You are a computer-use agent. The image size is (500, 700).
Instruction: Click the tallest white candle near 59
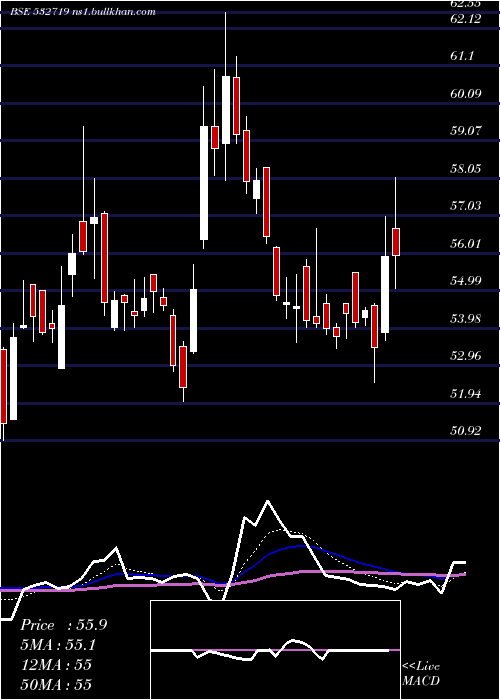point(204,183)
